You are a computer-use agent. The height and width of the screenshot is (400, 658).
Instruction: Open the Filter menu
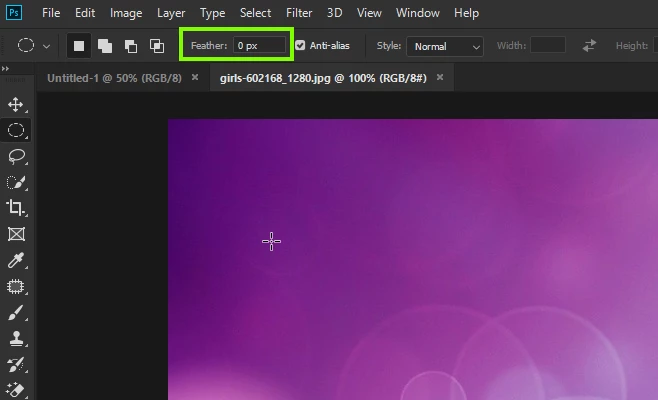(299, 13)
